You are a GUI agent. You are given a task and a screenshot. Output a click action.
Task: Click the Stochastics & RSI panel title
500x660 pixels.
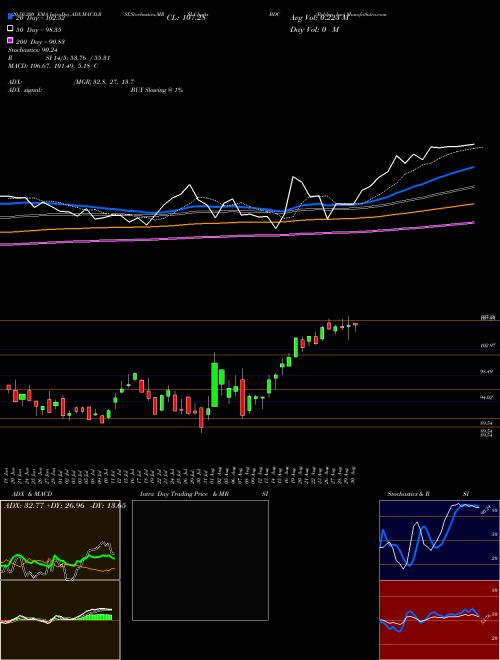tap(428, 494)
